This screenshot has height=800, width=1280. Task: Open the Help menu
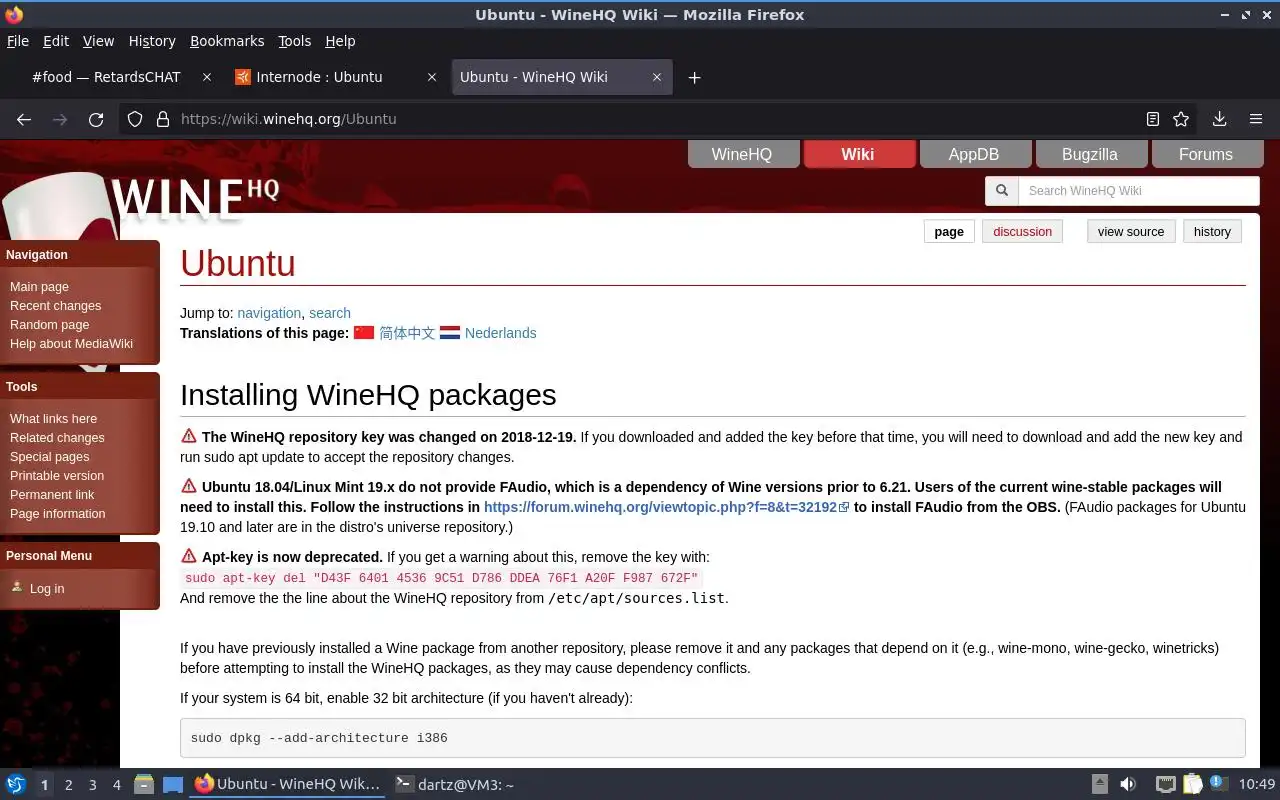coord(340,41)
